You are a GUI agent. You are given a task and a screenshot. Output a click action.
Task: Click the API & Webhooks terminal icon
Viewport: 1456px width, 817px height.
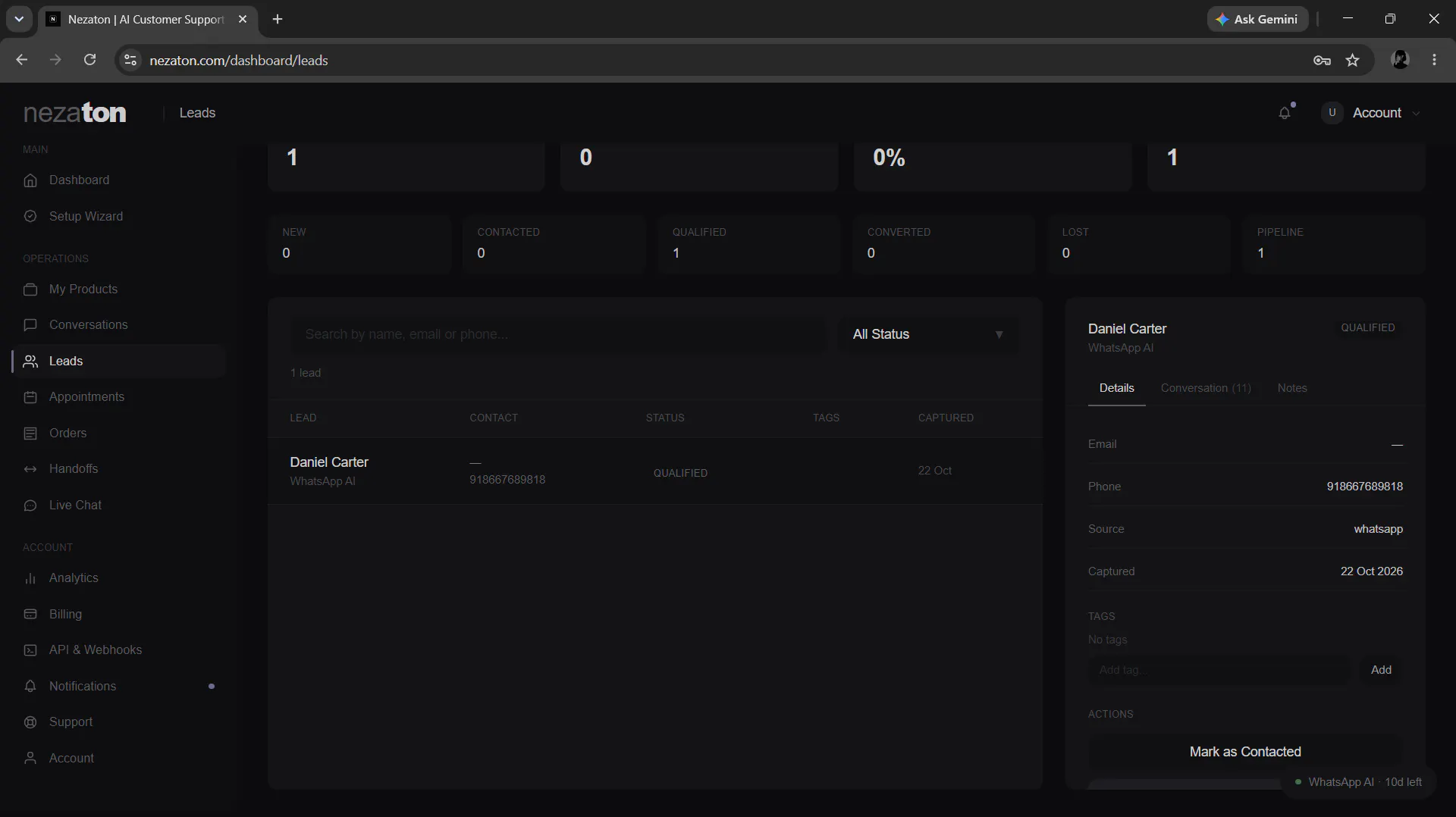click(x=30, y=650)
